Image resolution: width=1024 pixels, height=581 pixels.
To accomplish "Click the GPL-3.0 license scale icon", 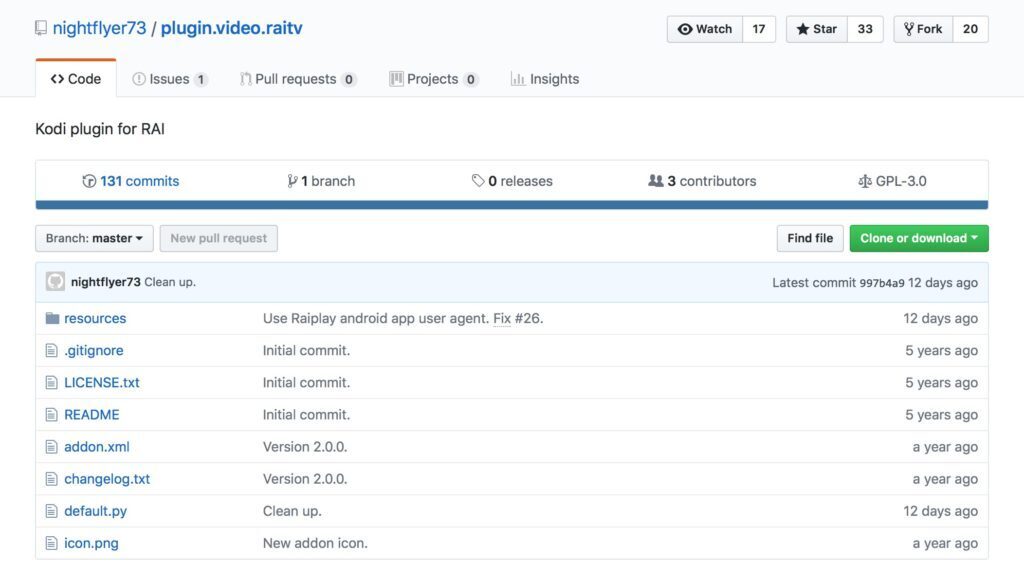I will [864, 181].
